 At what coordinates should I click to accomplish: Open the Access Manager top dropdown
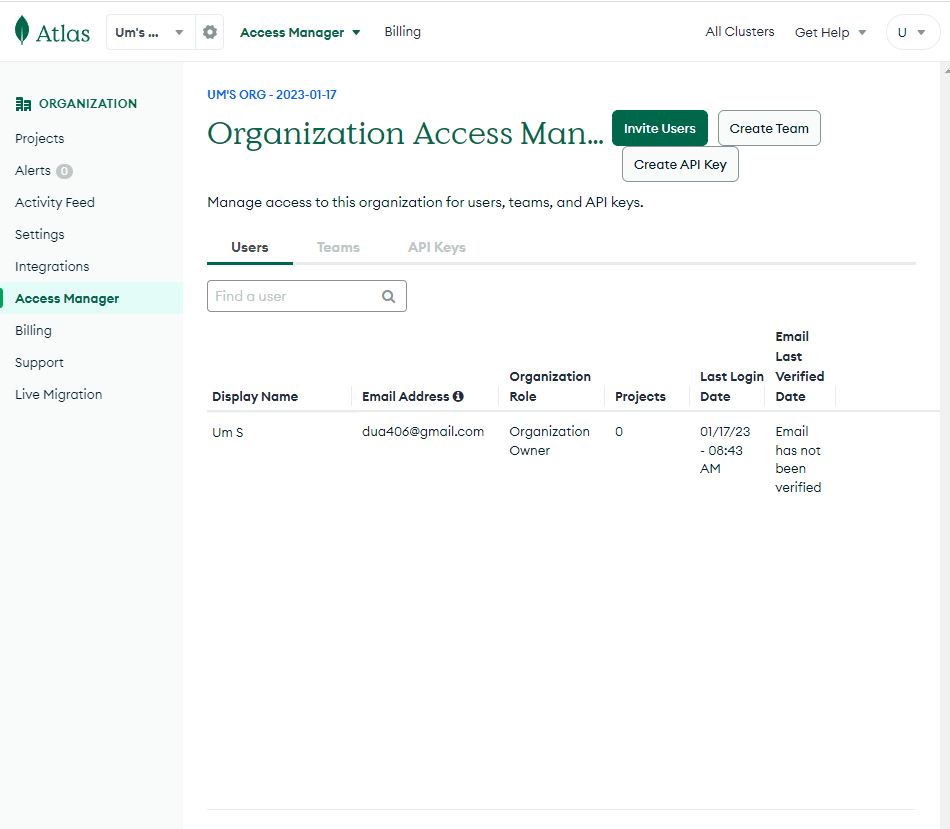(300, 33)
